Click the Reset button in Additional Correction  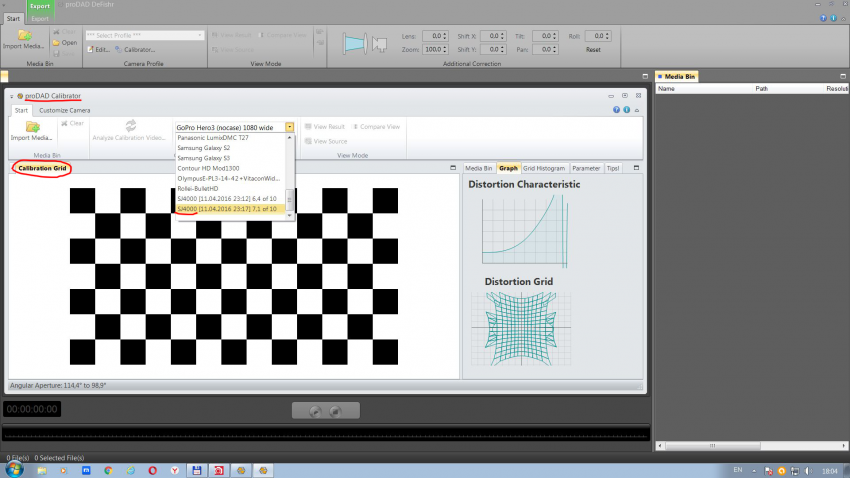(x=593, y=49)
